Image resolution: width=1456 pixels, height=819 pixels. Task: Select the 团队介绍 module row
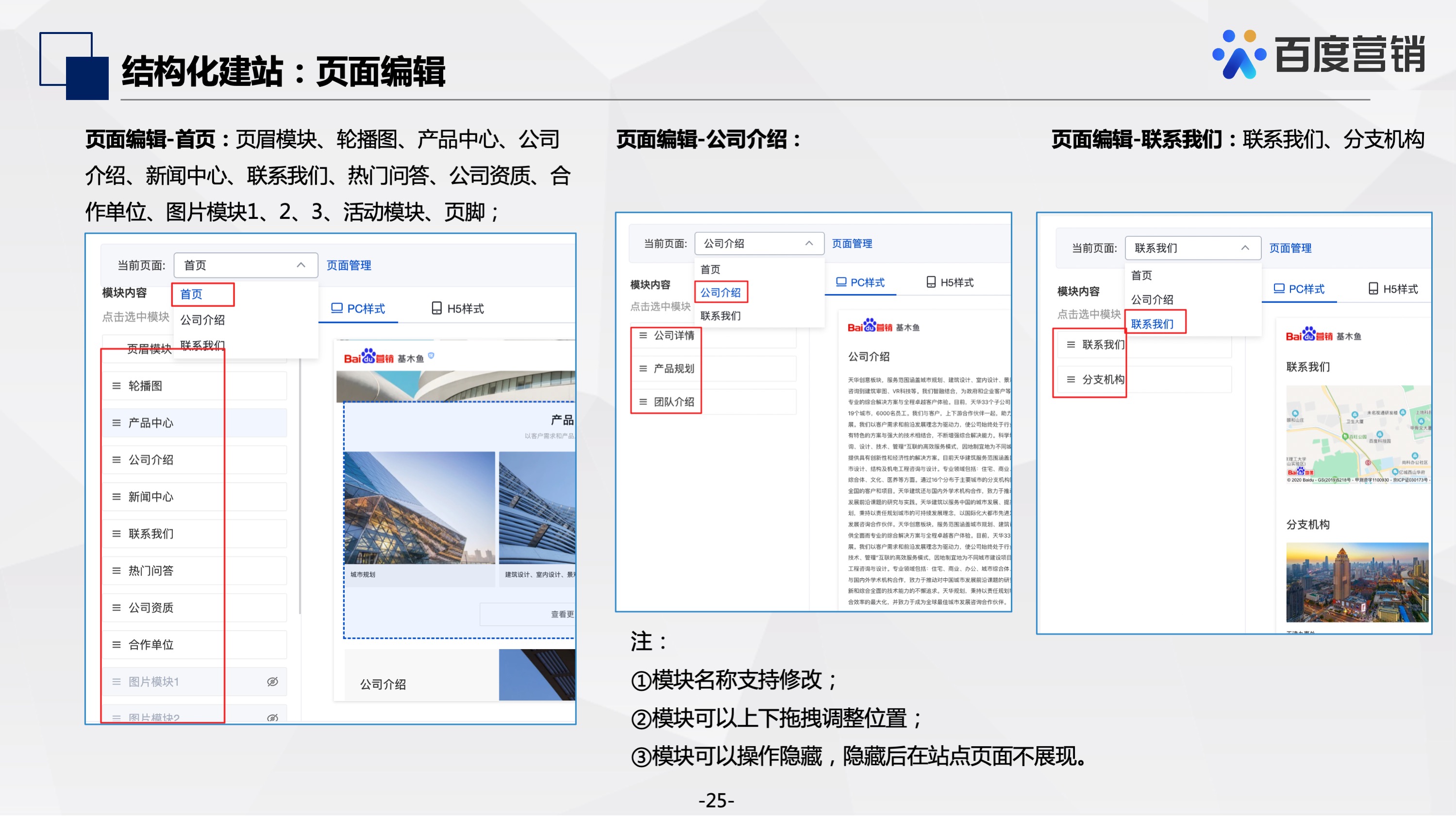click(x=714, y=402)
